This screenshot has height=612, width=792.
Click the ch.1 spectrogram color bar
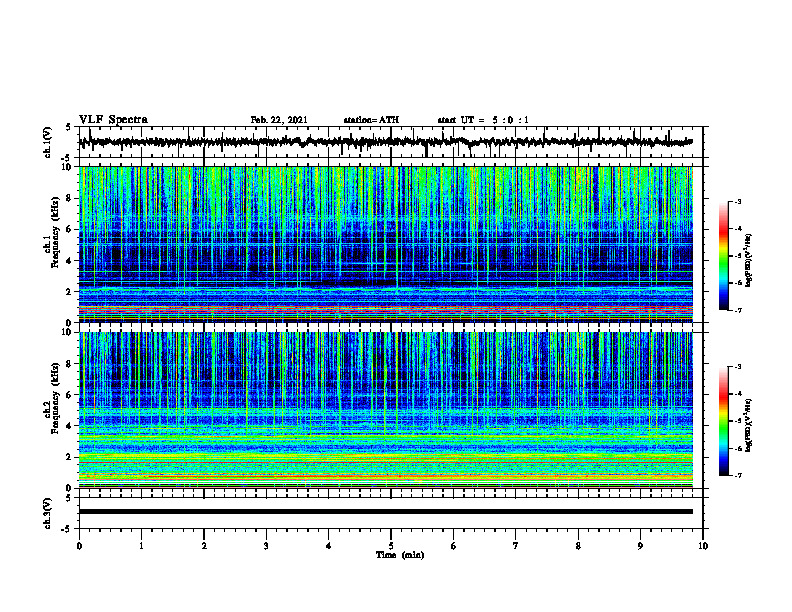tap(724, 256)
